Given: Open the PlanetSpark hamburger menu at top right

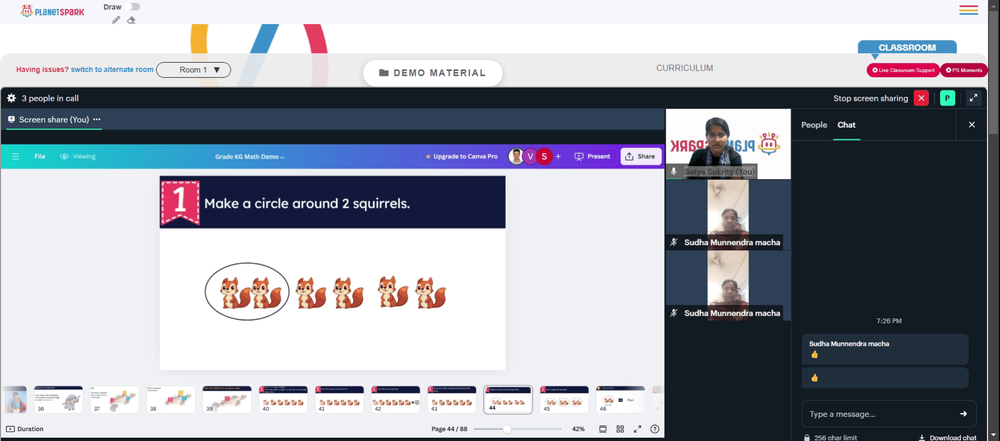Looking at the screenshot, I should pos(968,10).
